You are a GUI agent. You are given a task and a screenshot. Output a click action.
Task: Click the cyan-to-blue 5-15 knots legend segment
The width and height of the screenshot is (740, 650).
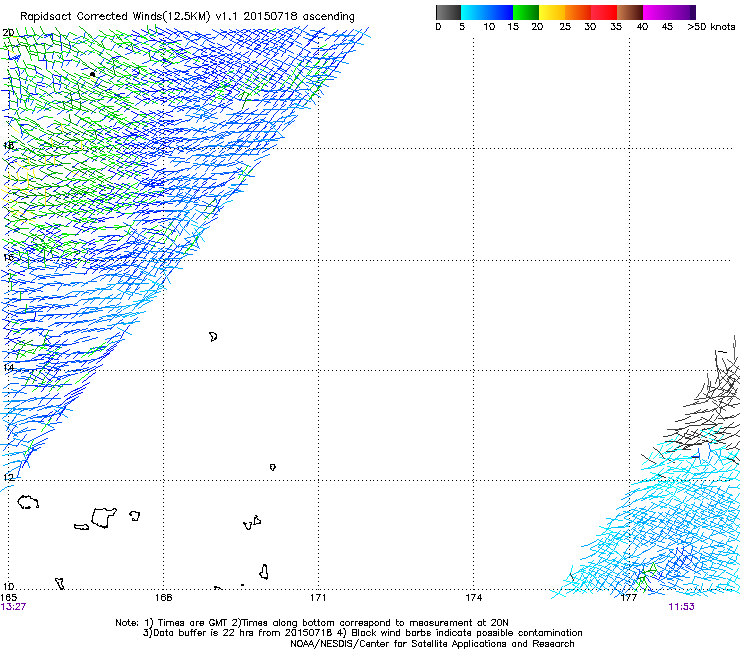pos(487,12)
